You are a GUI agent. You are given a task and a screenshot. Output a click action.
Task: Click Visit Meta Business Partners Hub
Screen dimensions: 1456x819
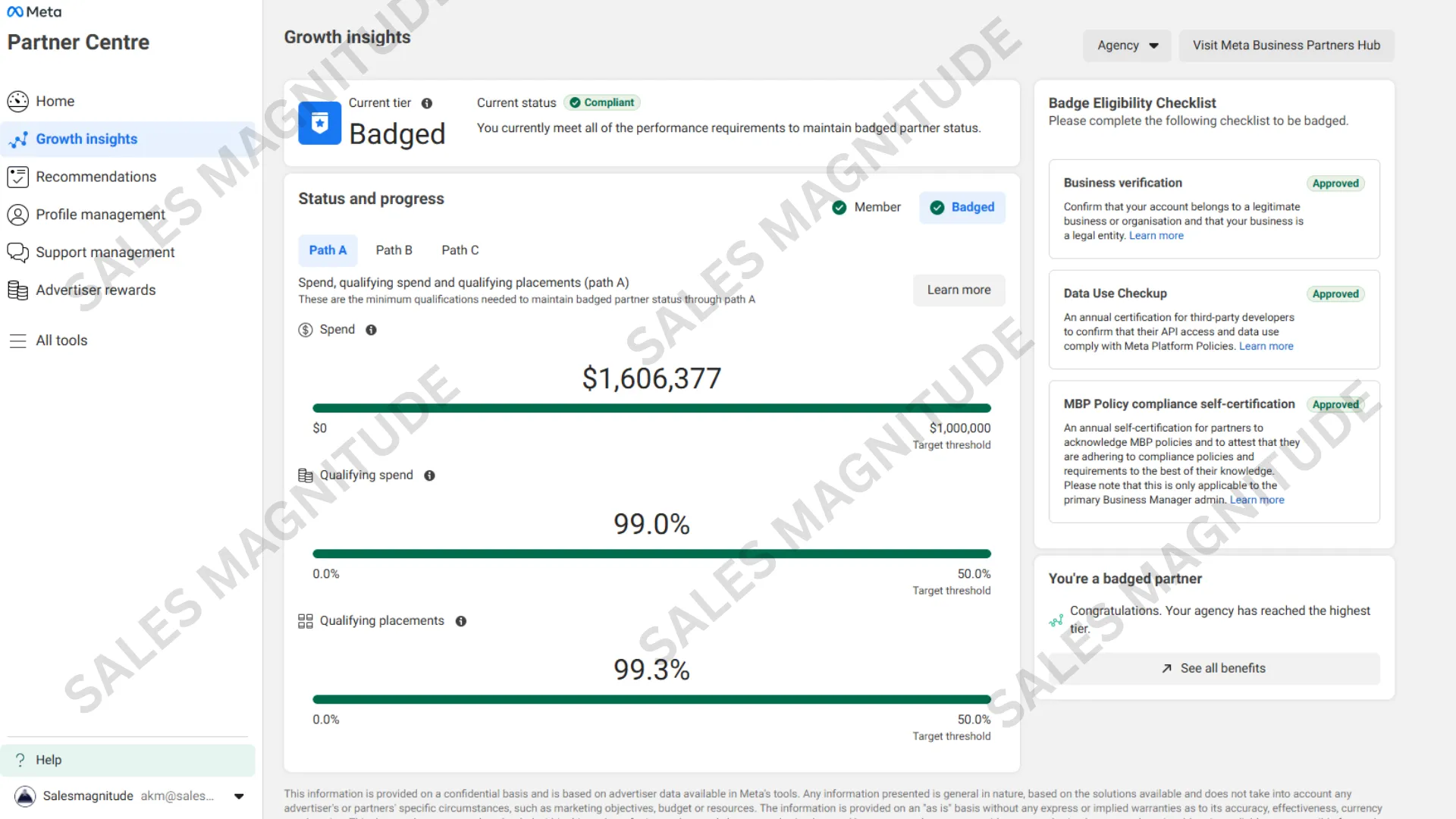coord(1286,45)
